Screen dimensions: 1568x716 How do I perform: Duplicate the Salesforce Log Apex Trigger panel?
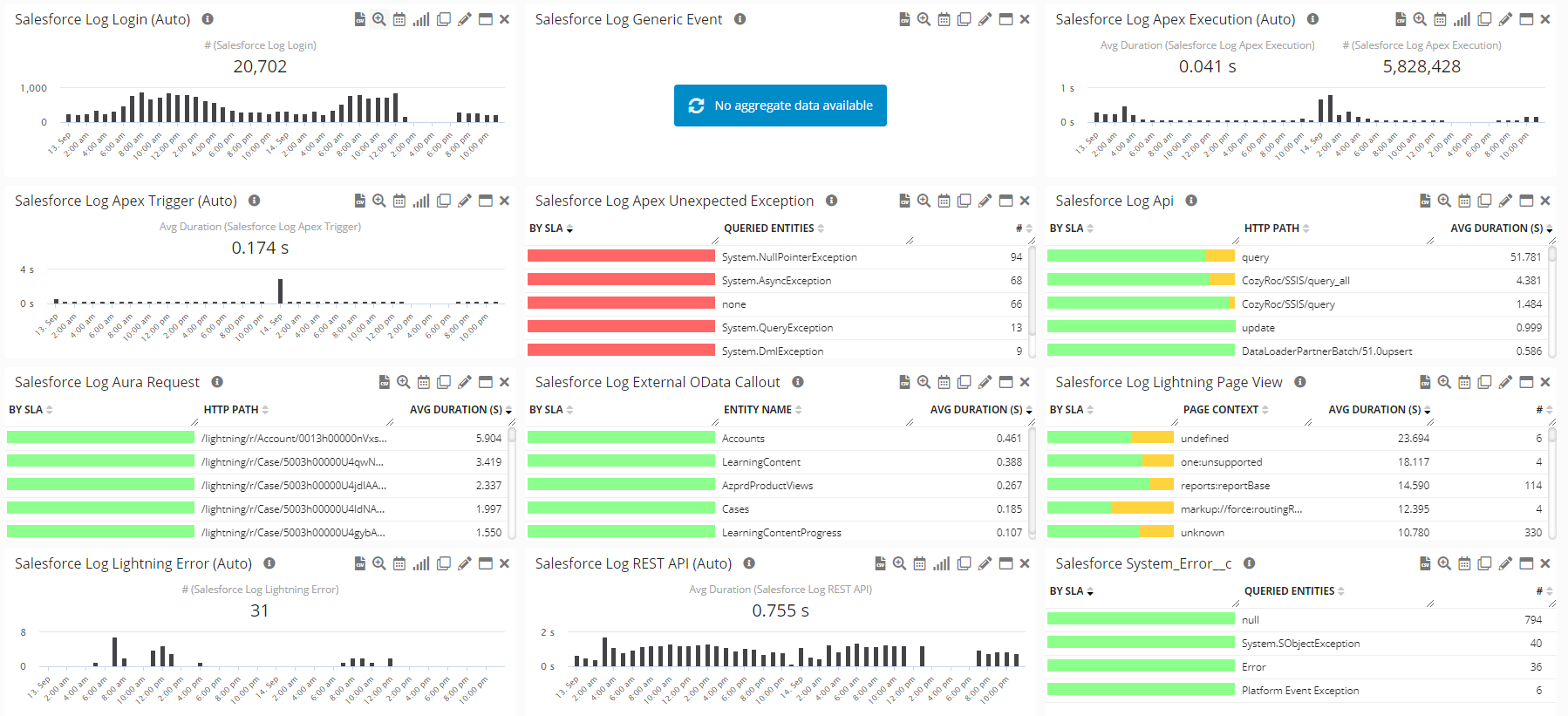(444, 201)
